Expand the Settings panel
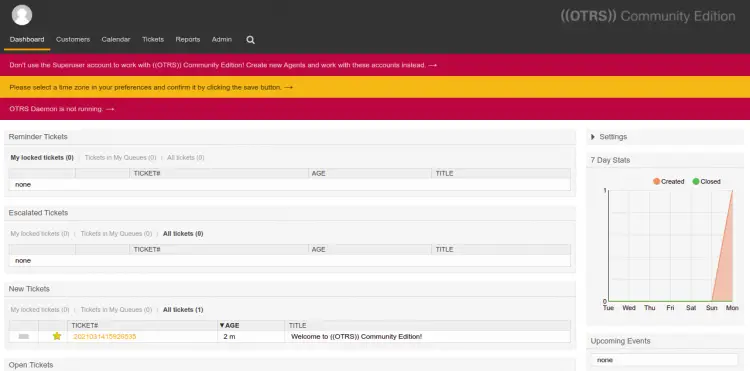750x371 pixels. tap(608, 137)
